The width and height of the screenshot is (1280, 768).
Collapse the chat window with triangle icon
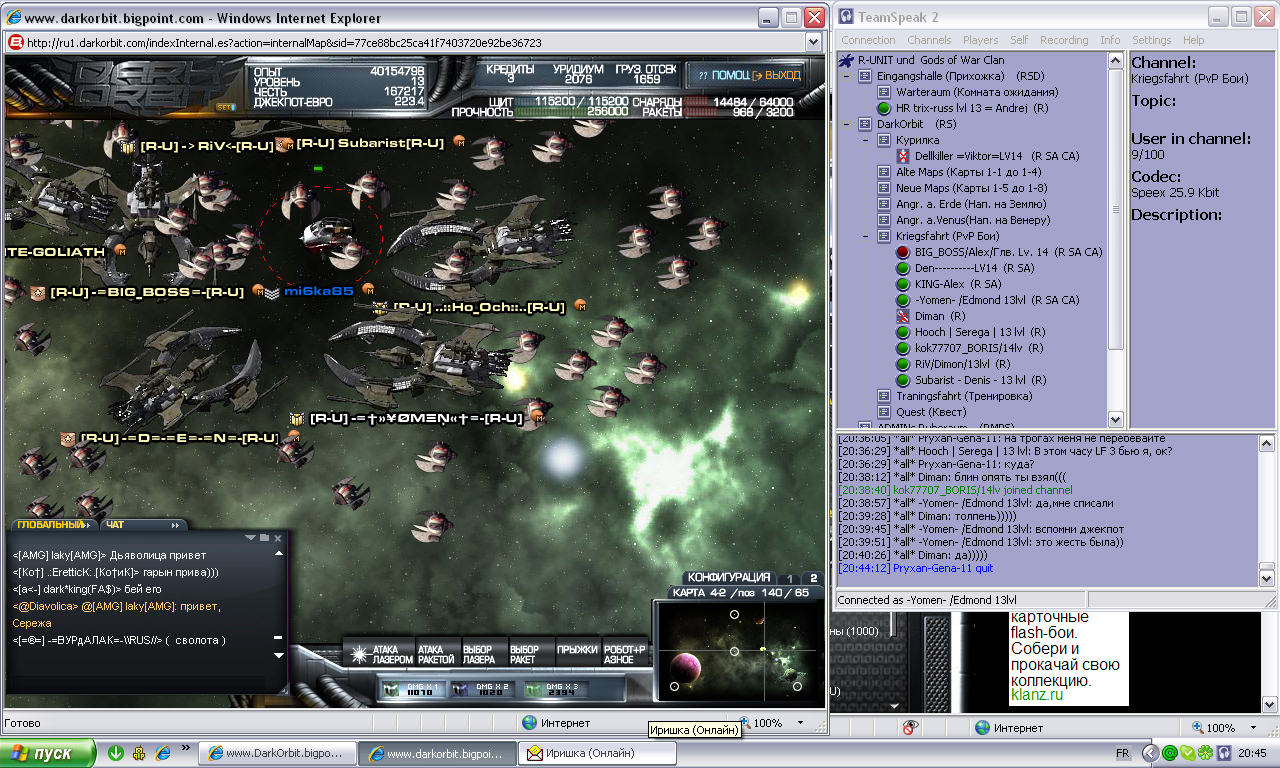[x=251, y=538]
